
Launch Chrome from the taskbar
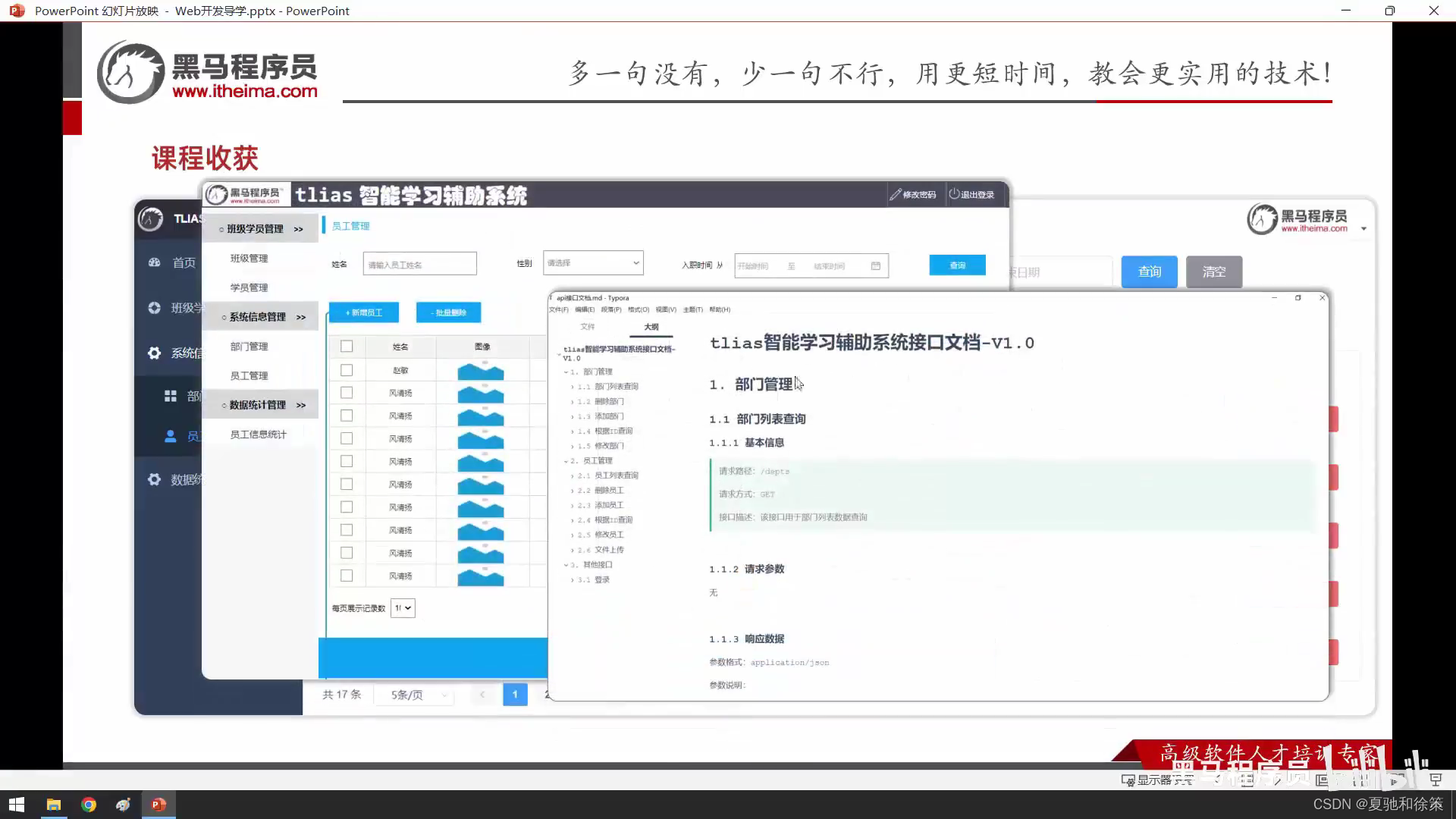(x=89, y=805)
